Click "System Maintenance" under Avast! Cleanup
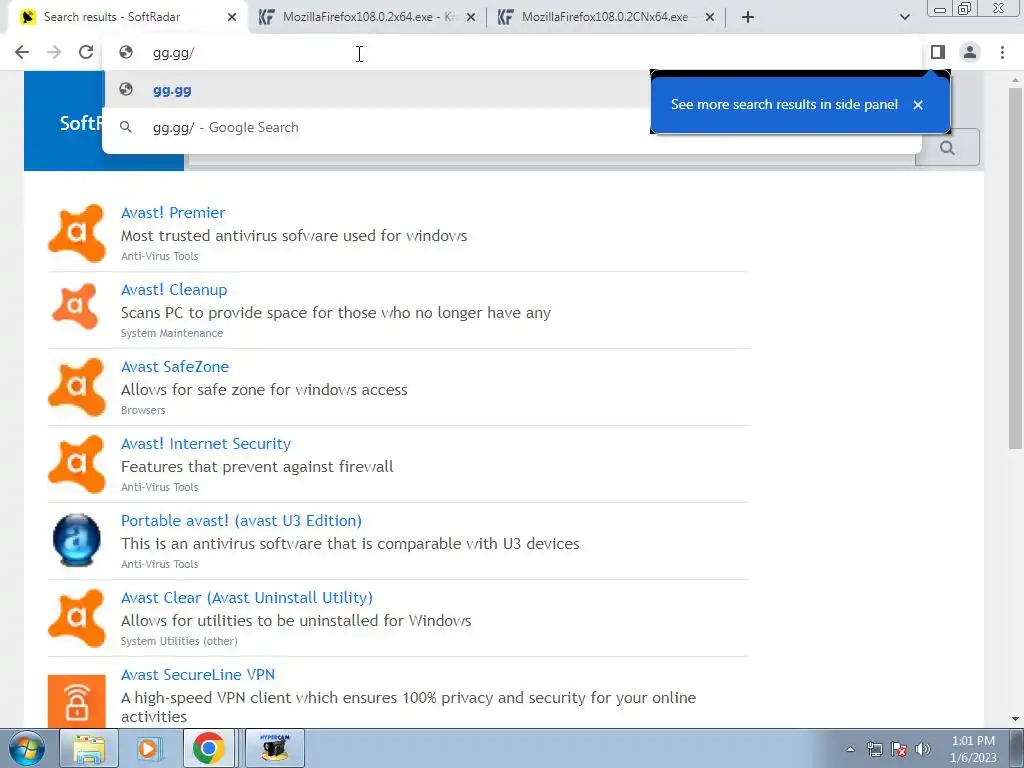 (x=172, y=333)
